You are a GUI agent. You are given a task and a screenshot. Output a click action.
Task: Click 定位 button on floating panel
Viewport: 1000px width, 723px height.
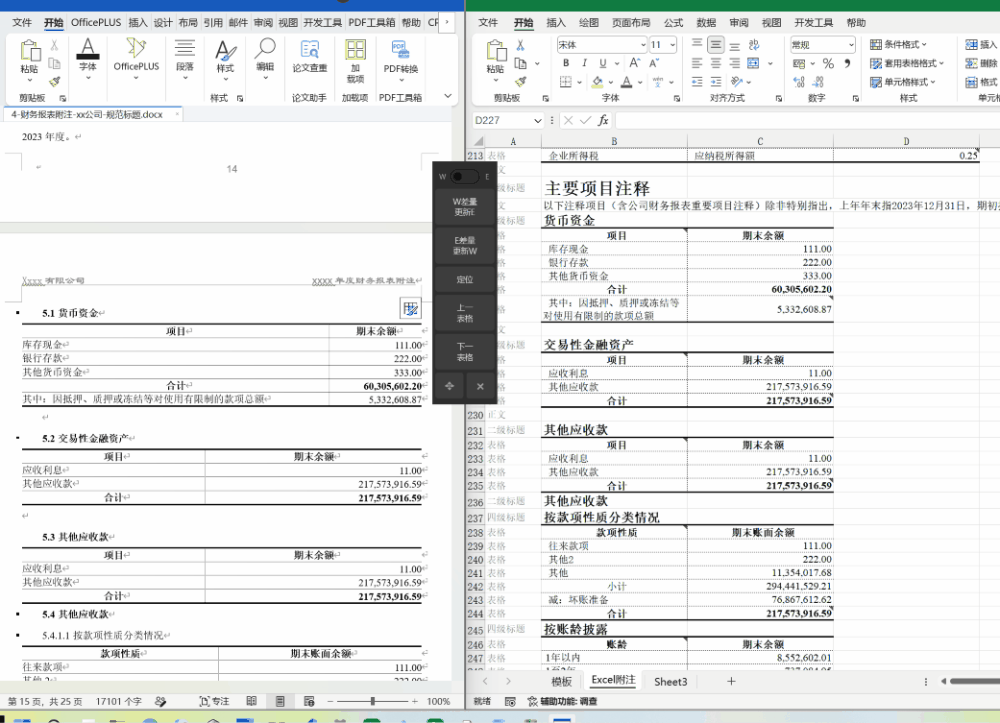(x=464, y=279)
